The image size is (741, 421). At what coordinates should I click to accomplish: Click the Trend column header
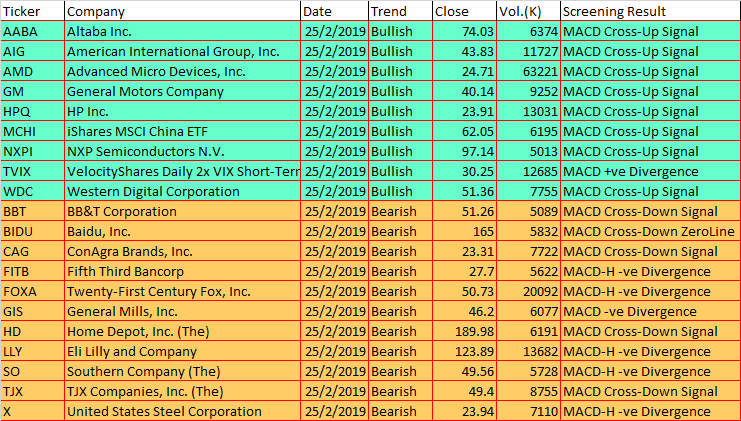click(400, 11)
